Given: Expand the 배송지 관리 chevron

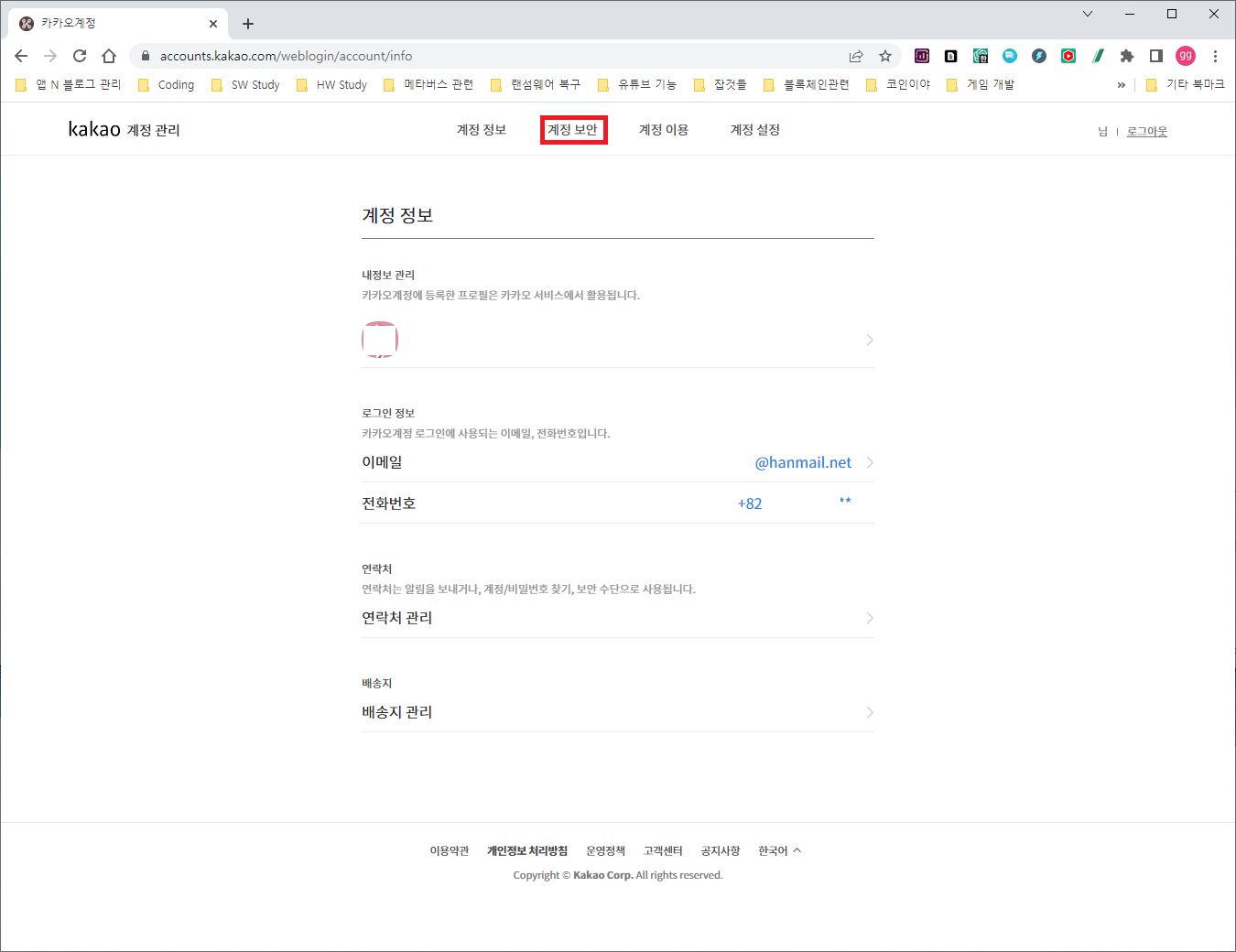Looking at the screenshot, I should pyautogui.click(x=870, y=712).
